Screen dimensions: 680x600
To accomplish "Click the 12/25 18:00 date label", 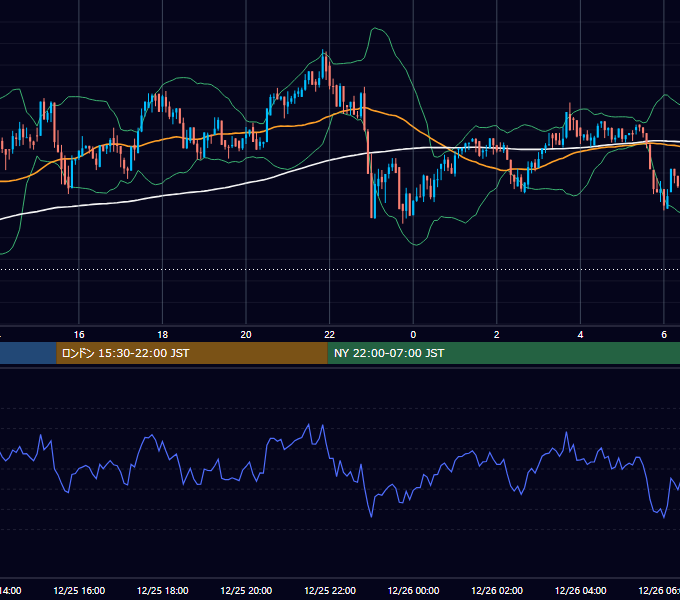I will pos(163,590).
